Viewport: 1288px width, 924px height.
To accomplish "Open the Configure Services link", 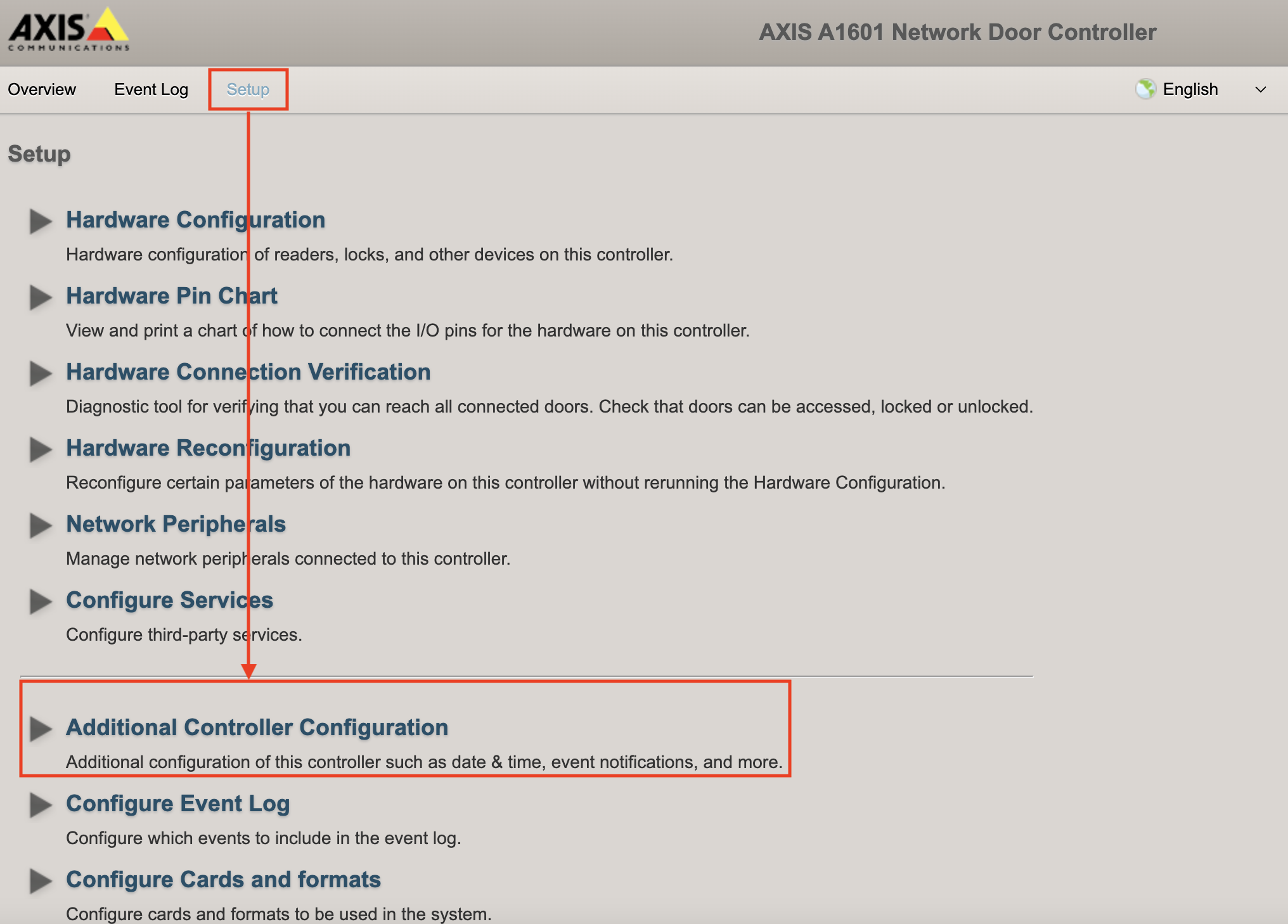I will pos(169,600).
